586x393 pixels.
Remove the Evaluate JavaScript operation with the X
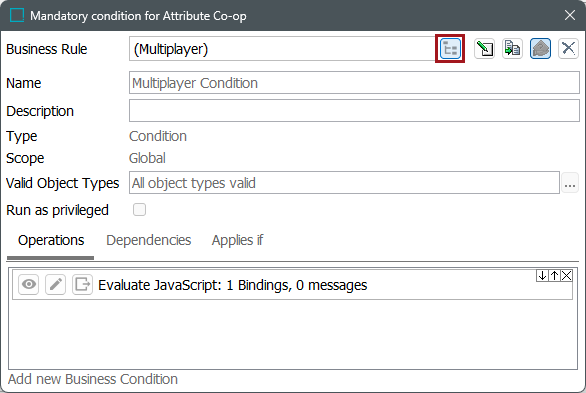tap(567, 276)
